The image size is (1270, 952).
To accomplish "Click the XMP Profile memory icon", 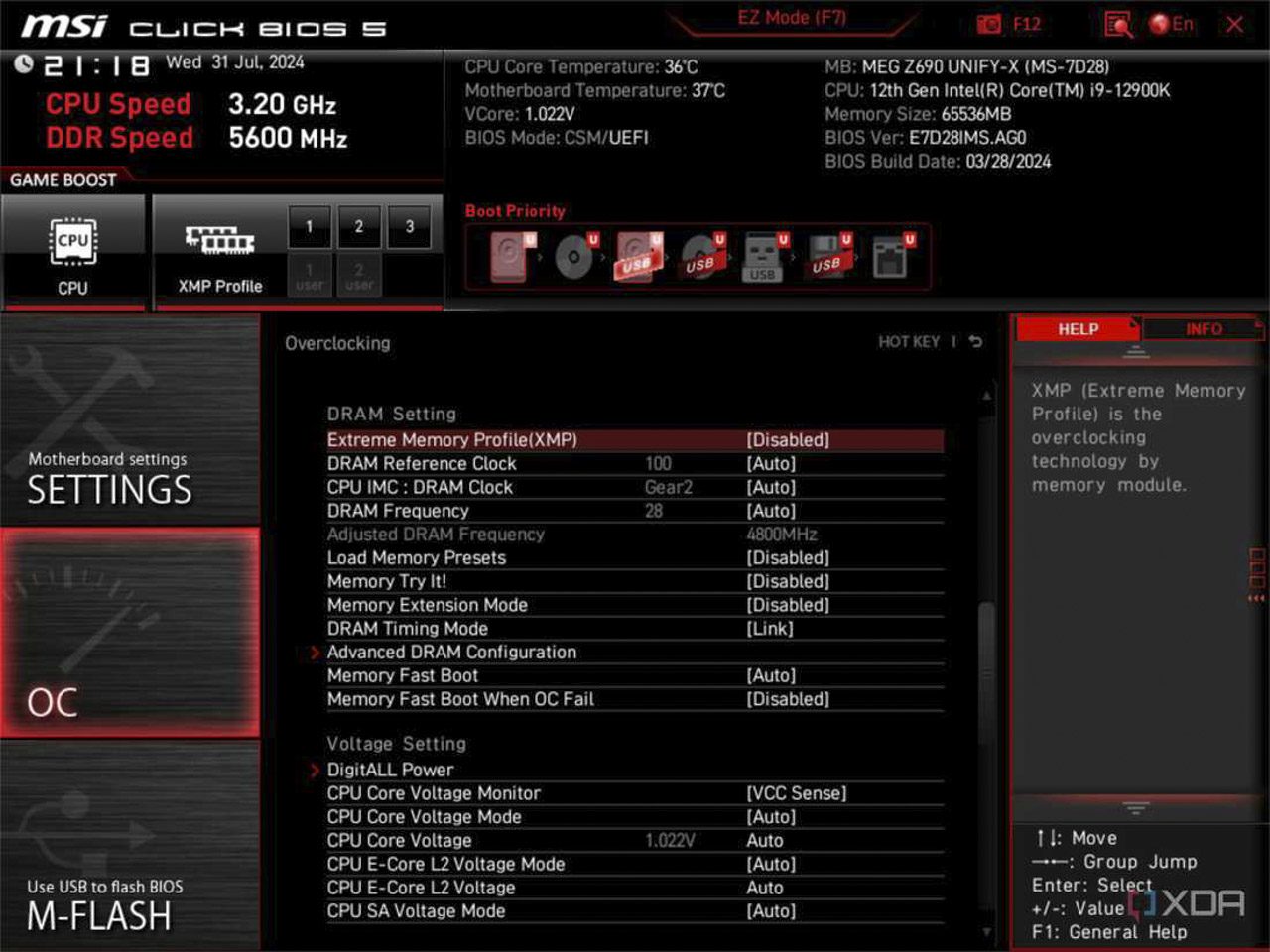I will coord(219,243).
